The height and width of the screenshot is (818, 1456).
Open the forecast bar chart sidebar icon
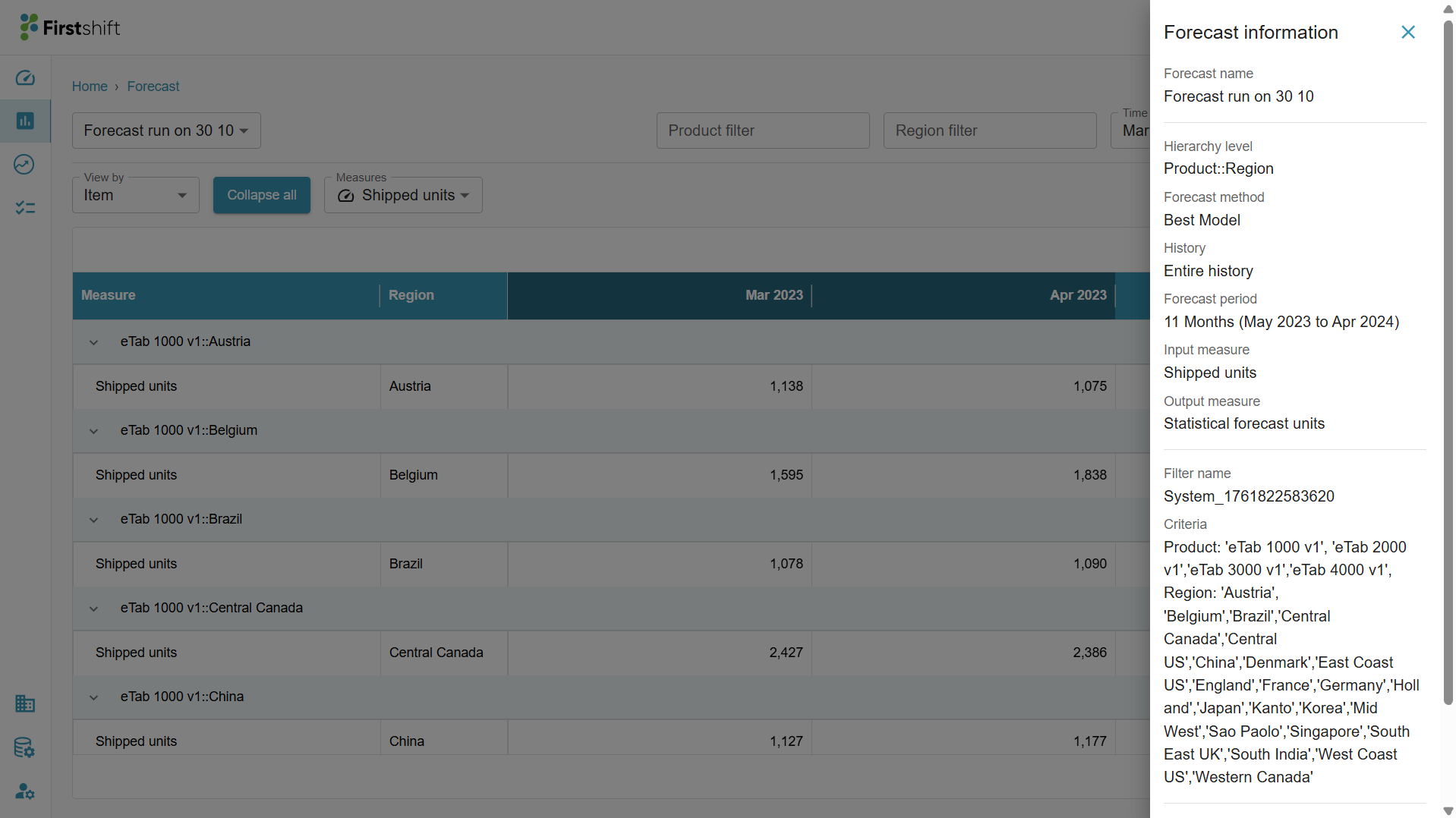25,121
